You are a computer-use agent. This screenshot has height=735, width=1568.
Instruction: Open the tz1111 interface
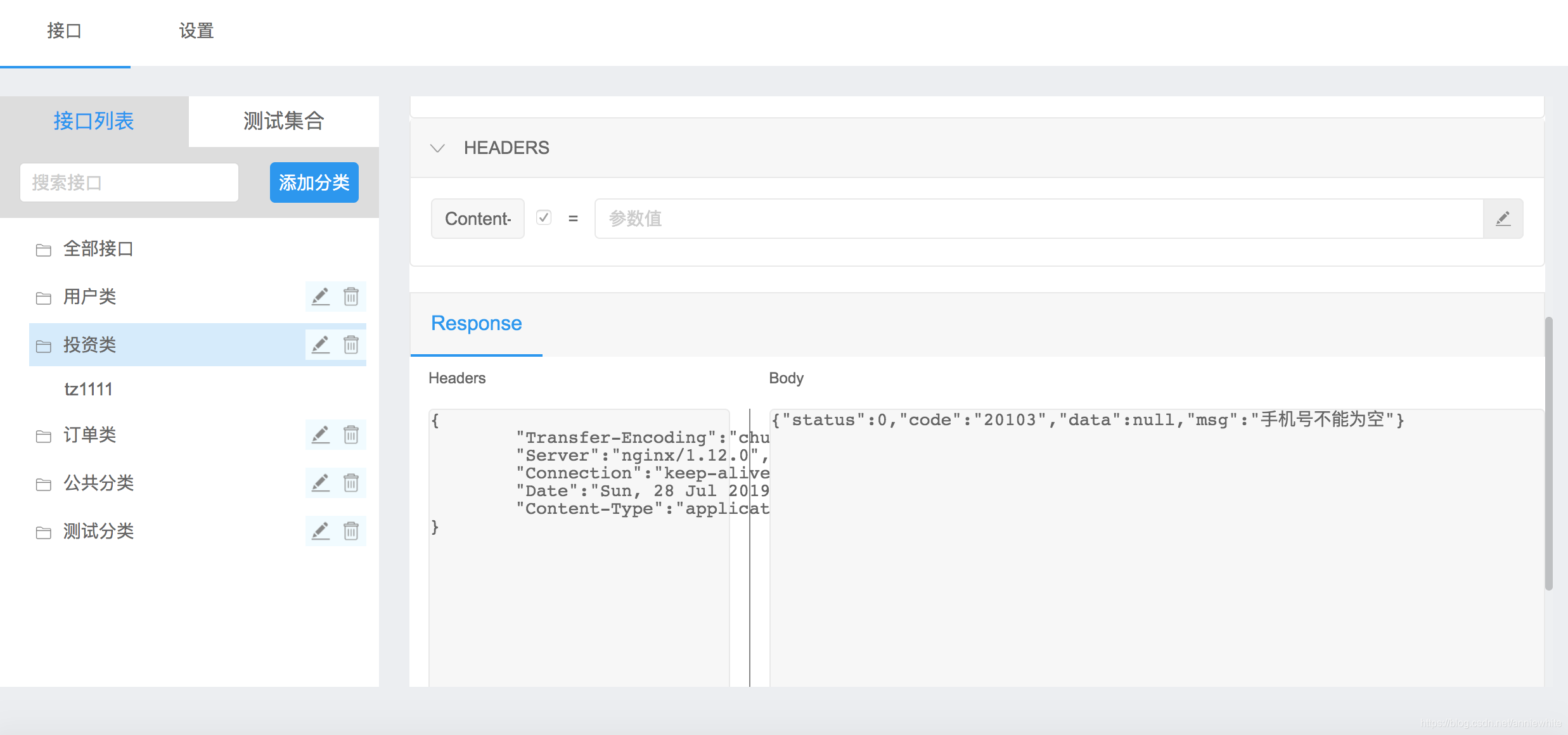(x=88, y=389)
